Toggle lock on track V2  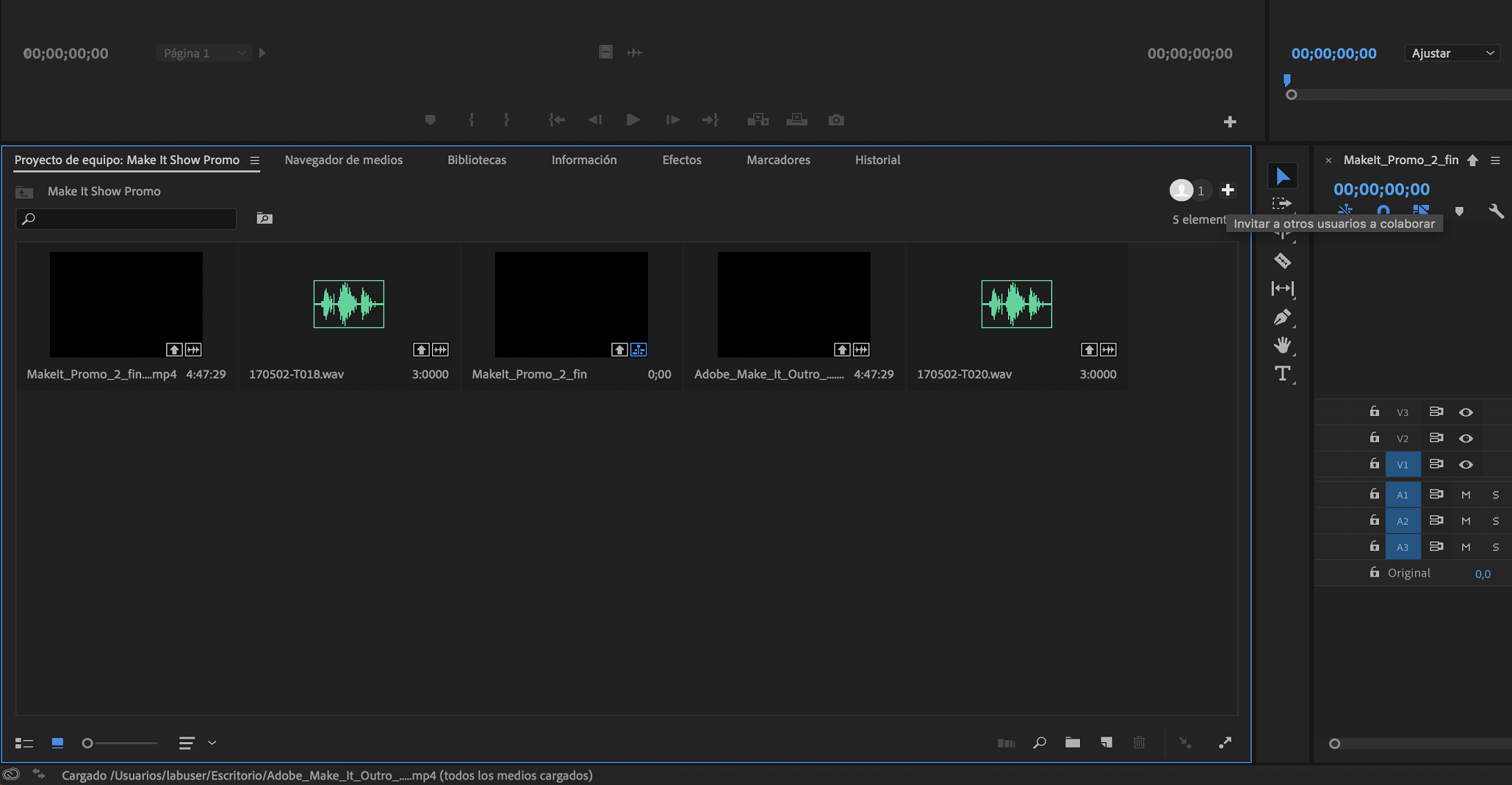tap(1374, 438)
